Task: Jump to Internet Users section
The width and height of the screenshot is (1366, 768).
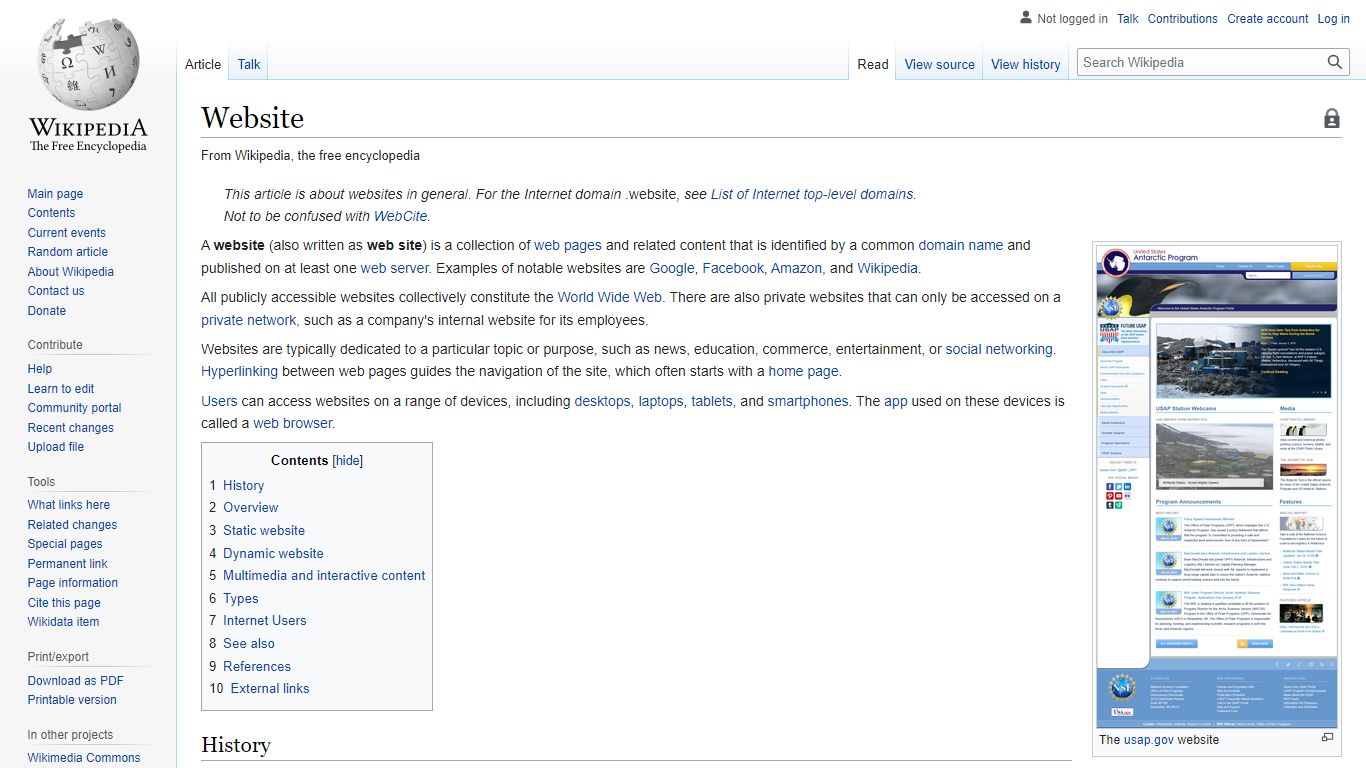Action: point(265,621)
